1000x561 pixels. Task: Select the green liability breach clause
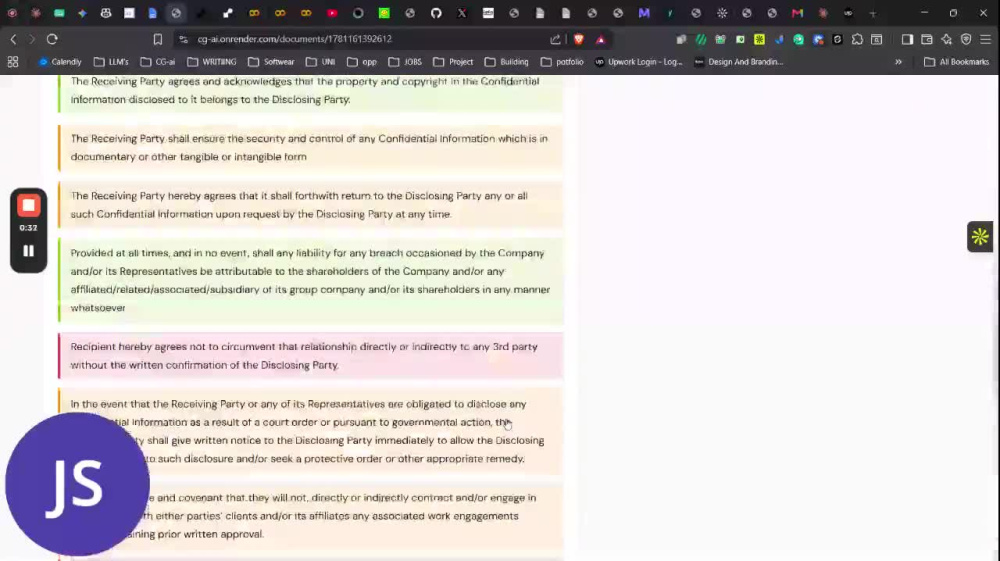tap(311, 280)
